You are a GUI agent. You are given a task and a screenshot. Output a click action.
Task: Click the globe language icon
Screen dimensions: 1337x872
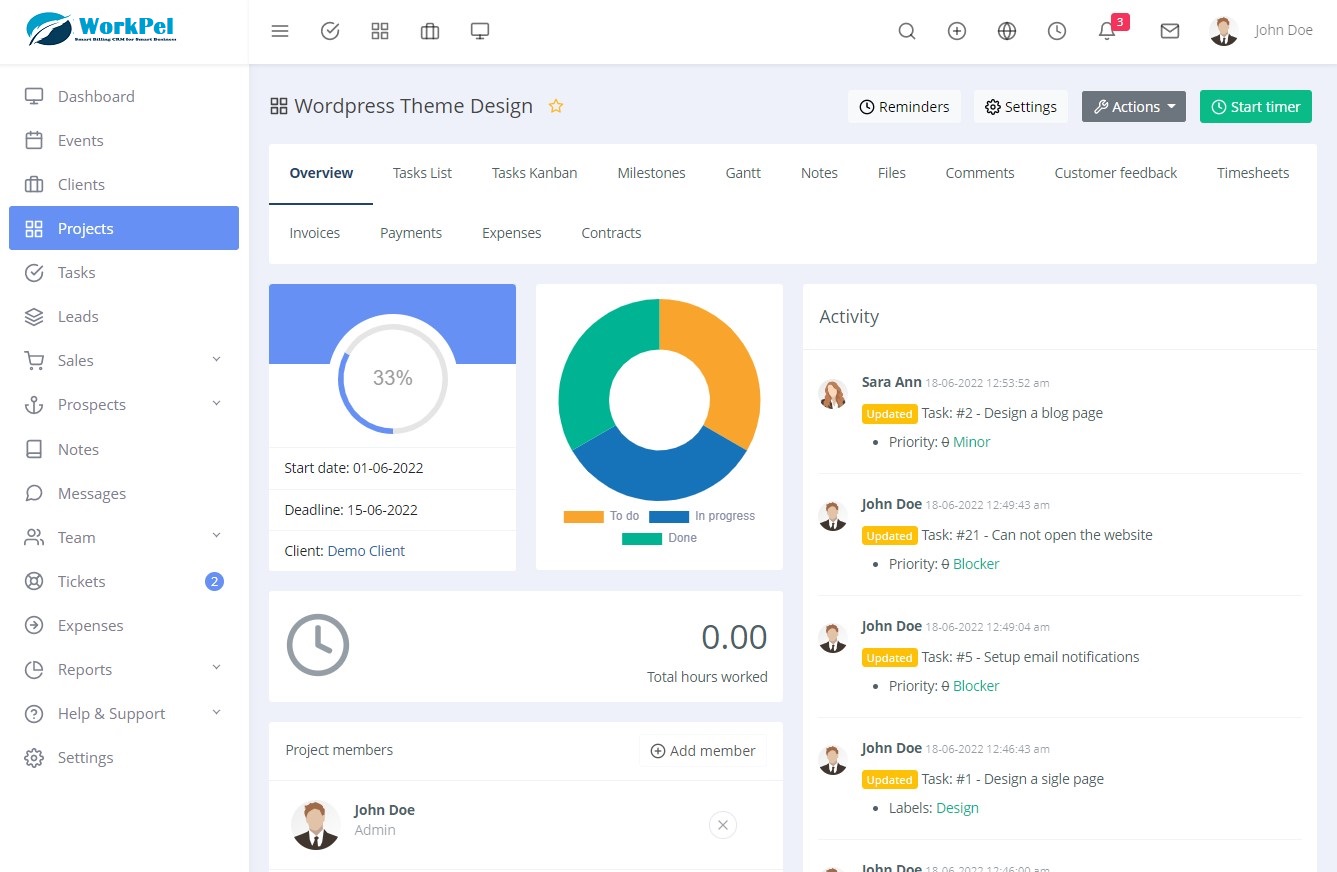(x=1007, y=31)
